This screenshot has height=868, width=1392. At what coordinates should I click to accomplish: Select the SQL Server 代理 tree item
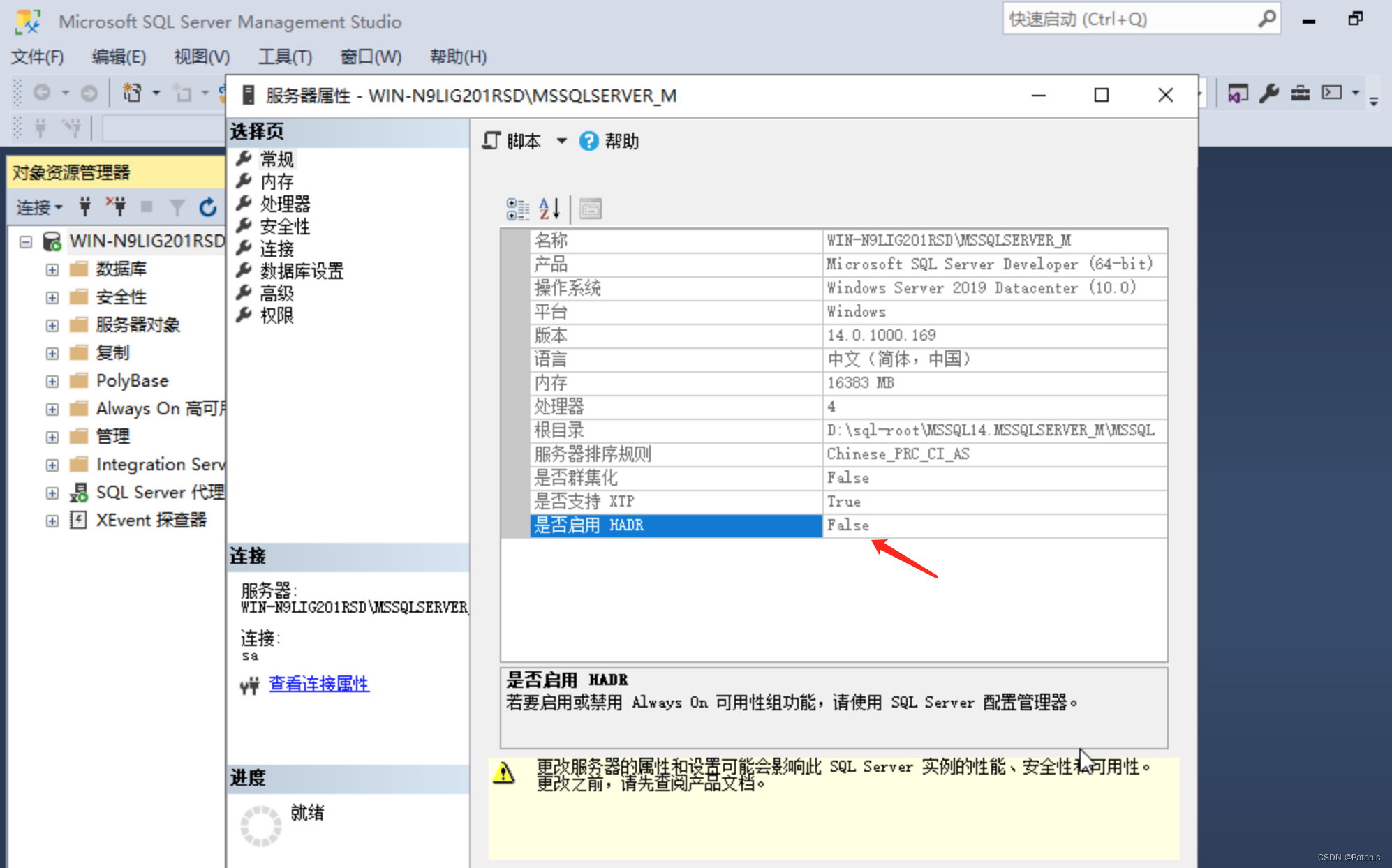coord(160,493)
